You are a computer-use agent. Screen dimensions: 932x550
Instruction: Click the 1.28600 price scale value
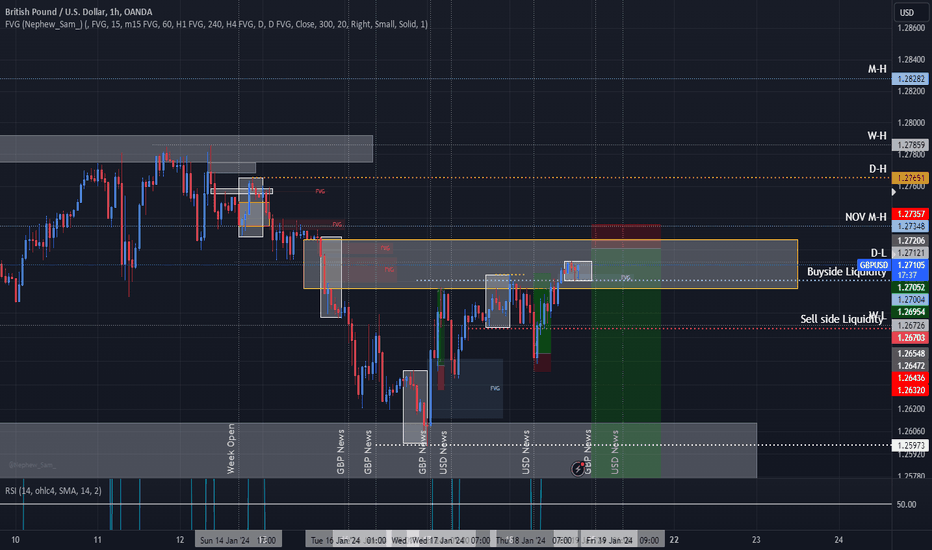[911, 28]
